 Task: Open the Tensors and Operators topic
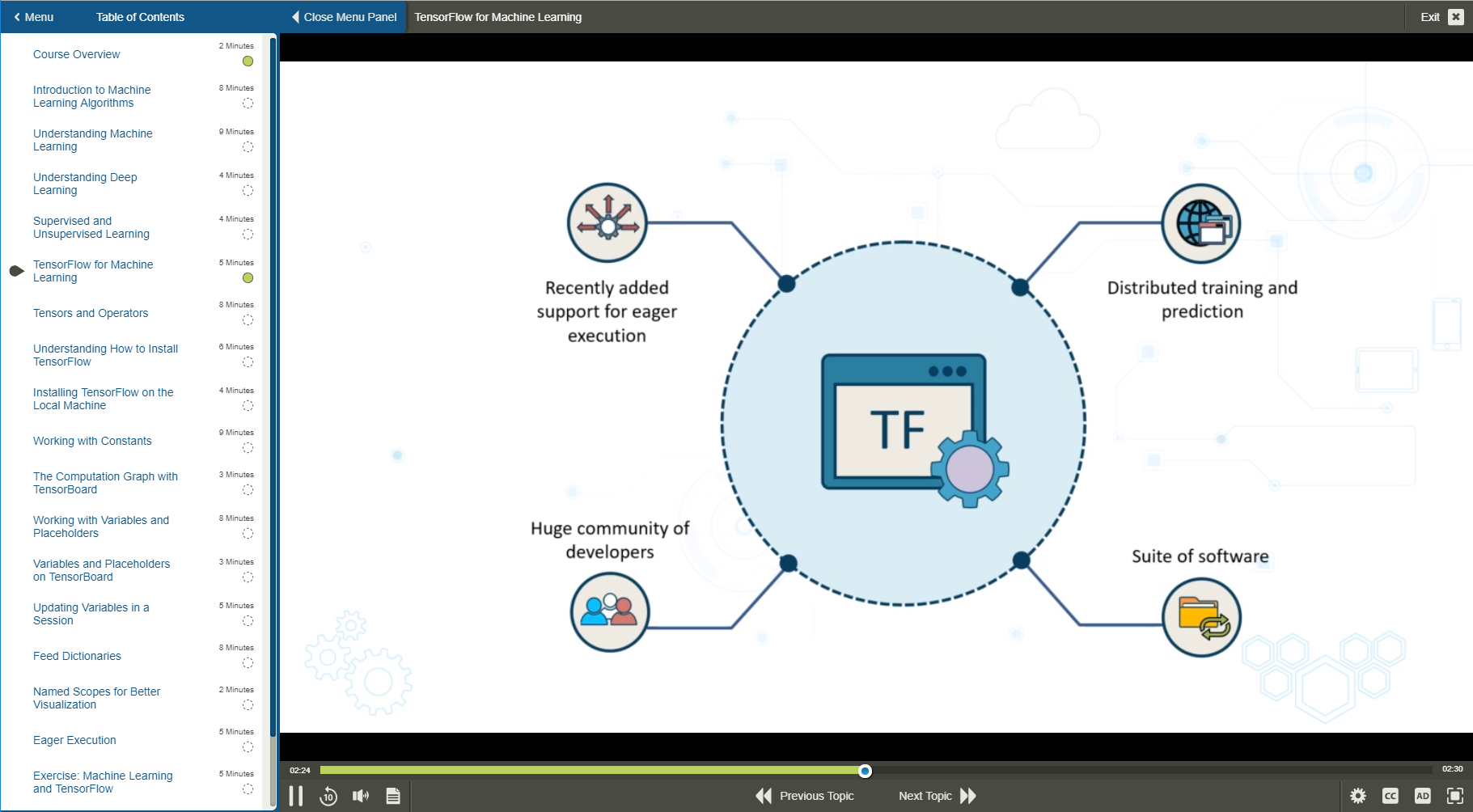pyautogui.click(x=91, y=313)
